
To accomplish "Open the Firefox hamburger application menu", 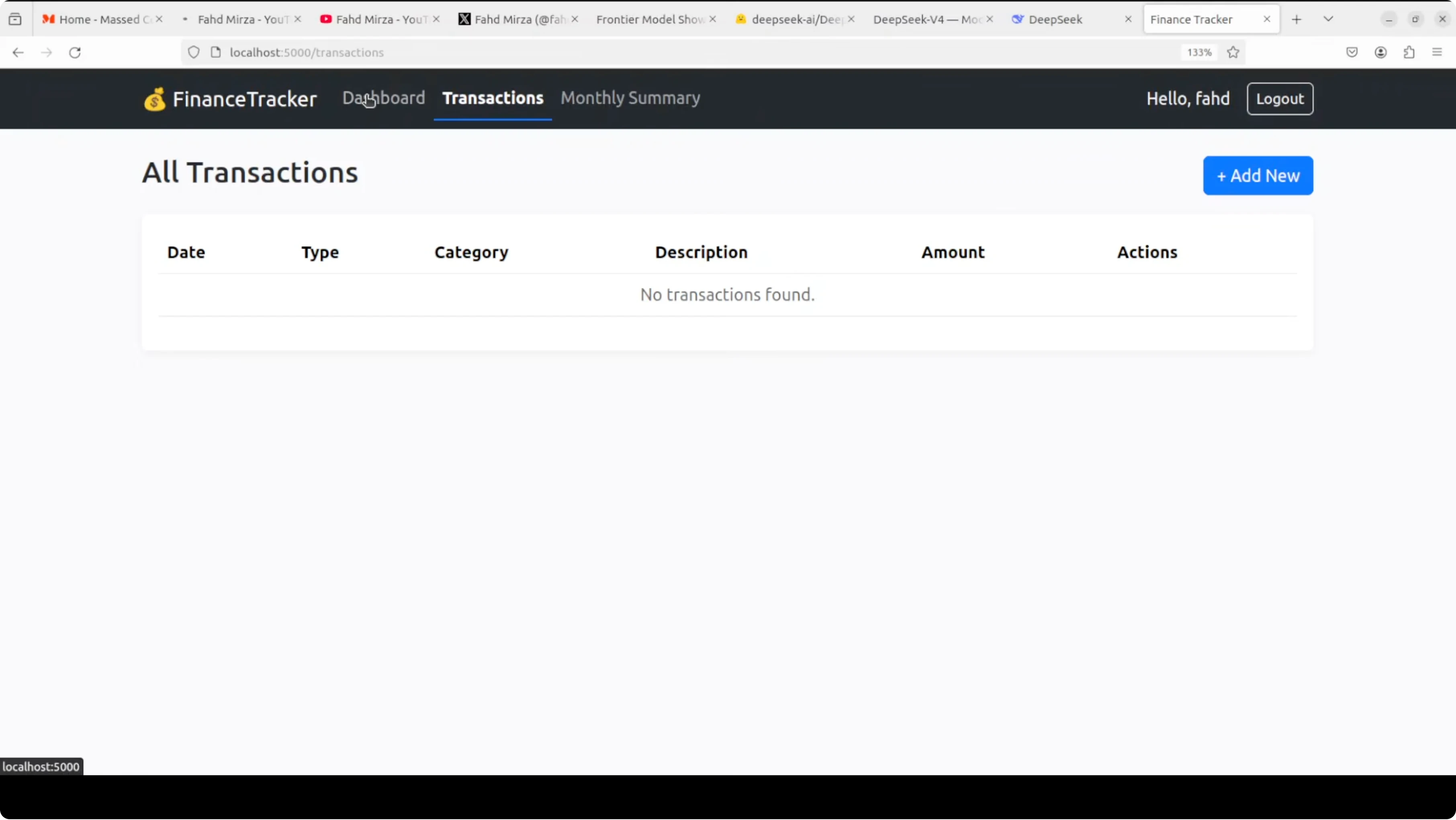I will coord(1438,53).
